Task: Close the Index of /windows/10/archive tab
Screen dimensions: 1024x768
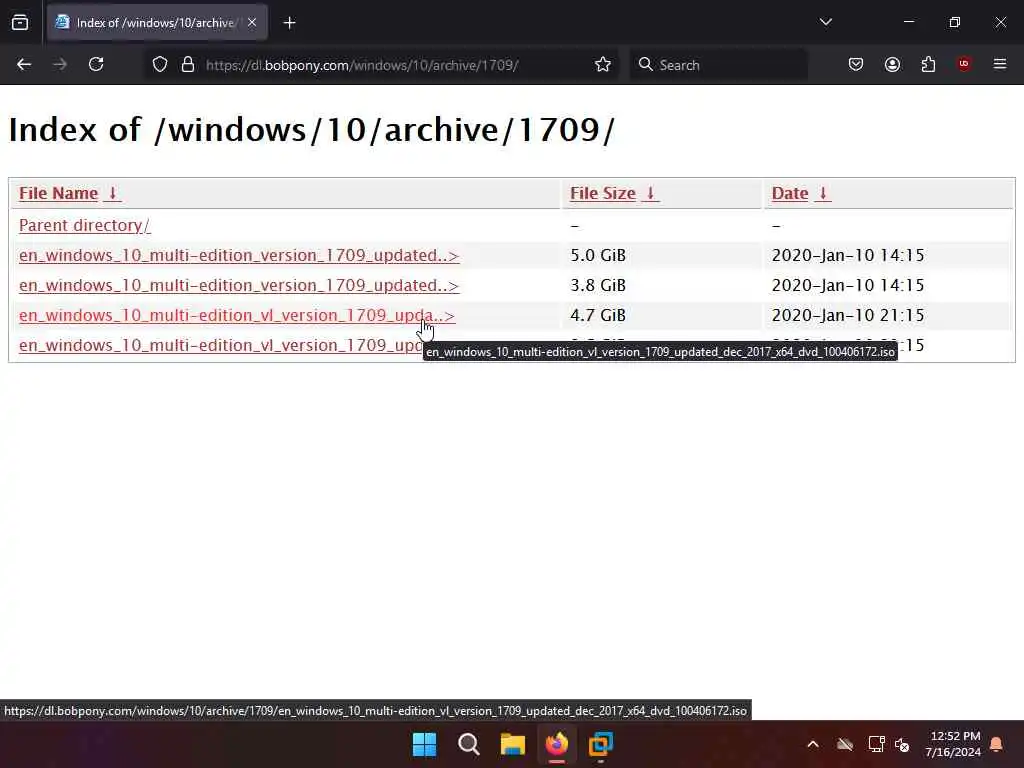Action: (x=252, y=23)
